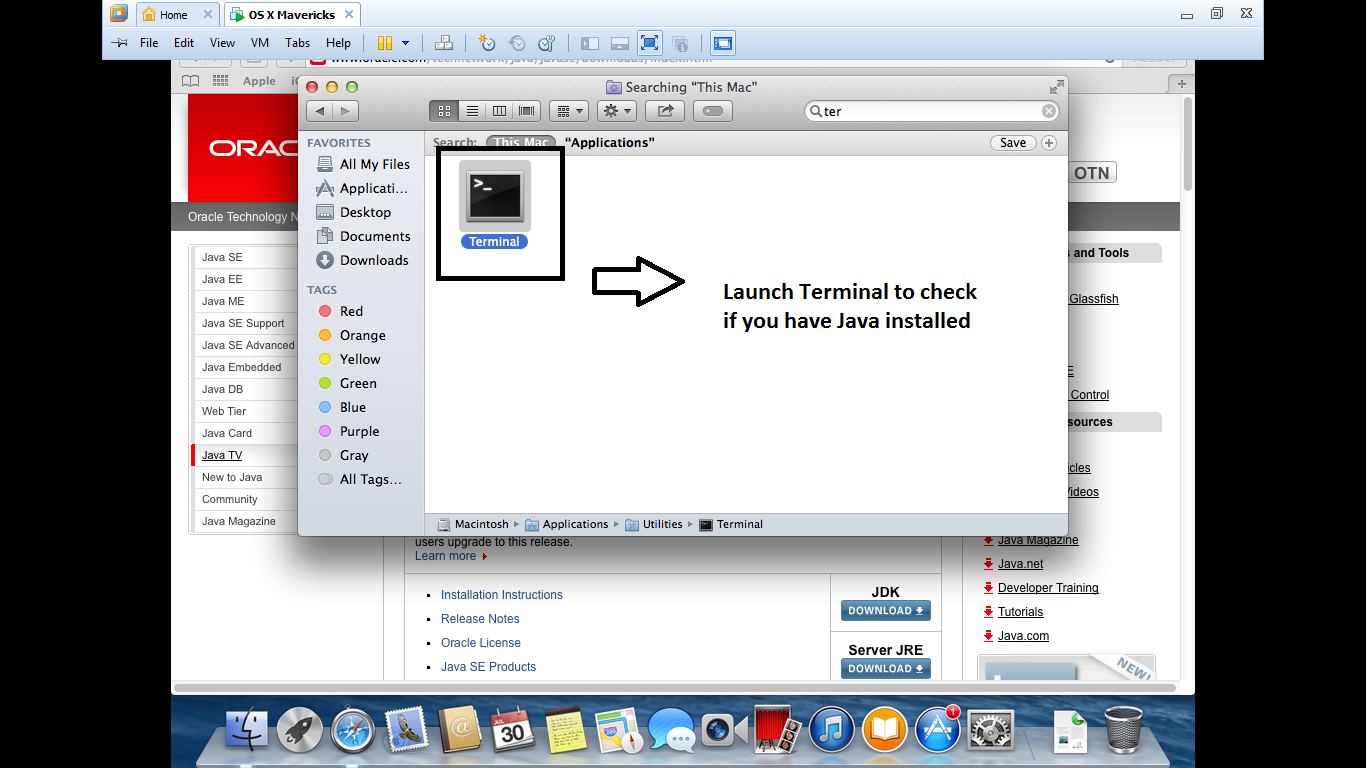Open the VMware Help menu

[338, 43]
